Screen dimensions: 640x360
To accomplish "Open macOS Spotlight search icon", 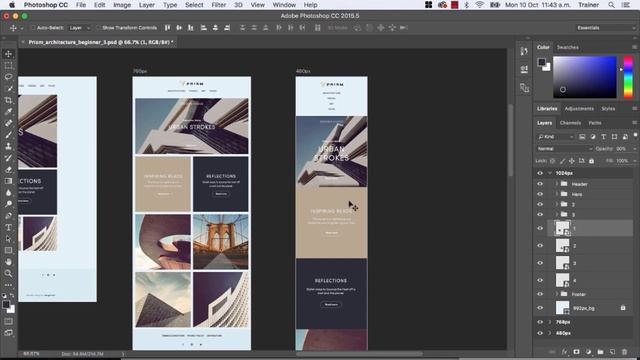I will click(611, 5).
